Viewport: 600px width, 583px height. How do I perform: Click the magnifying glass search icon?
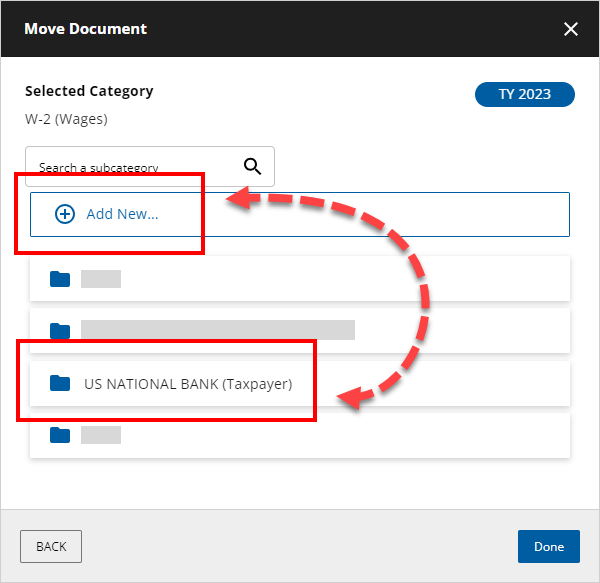coord(252,167)
